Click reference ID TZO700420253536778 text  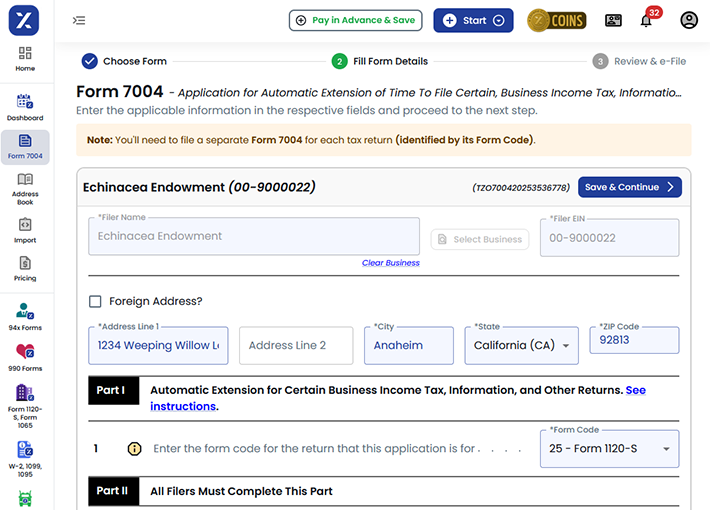click(x=521, y=188)
